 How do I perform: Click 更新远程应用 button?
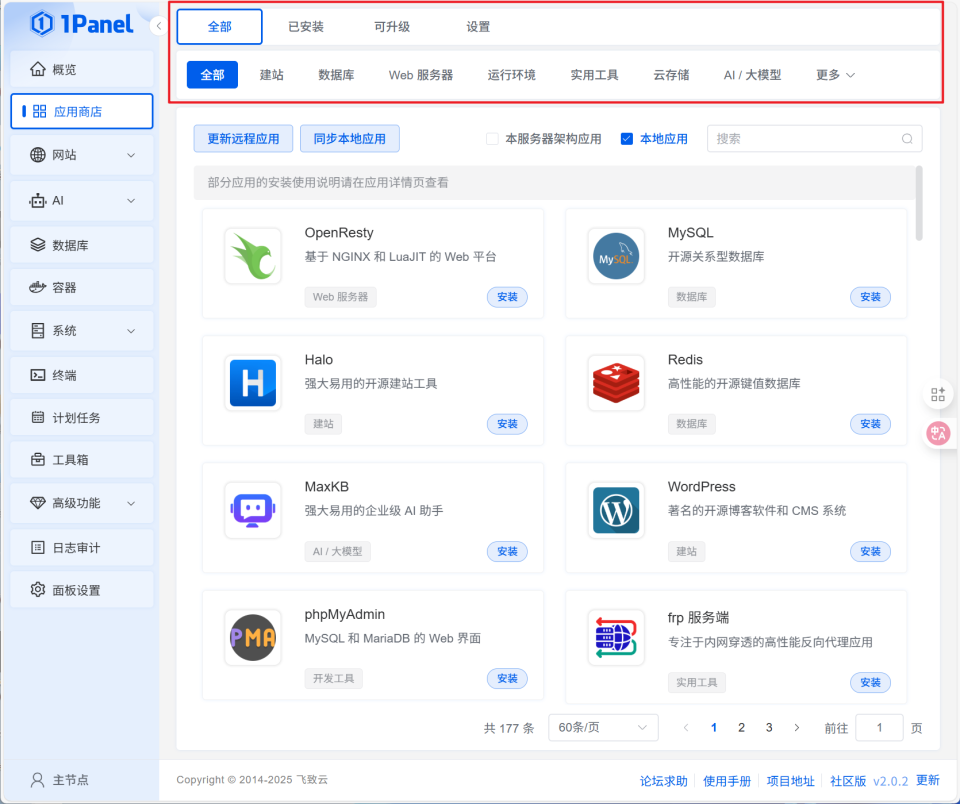[x=243, y=138]
